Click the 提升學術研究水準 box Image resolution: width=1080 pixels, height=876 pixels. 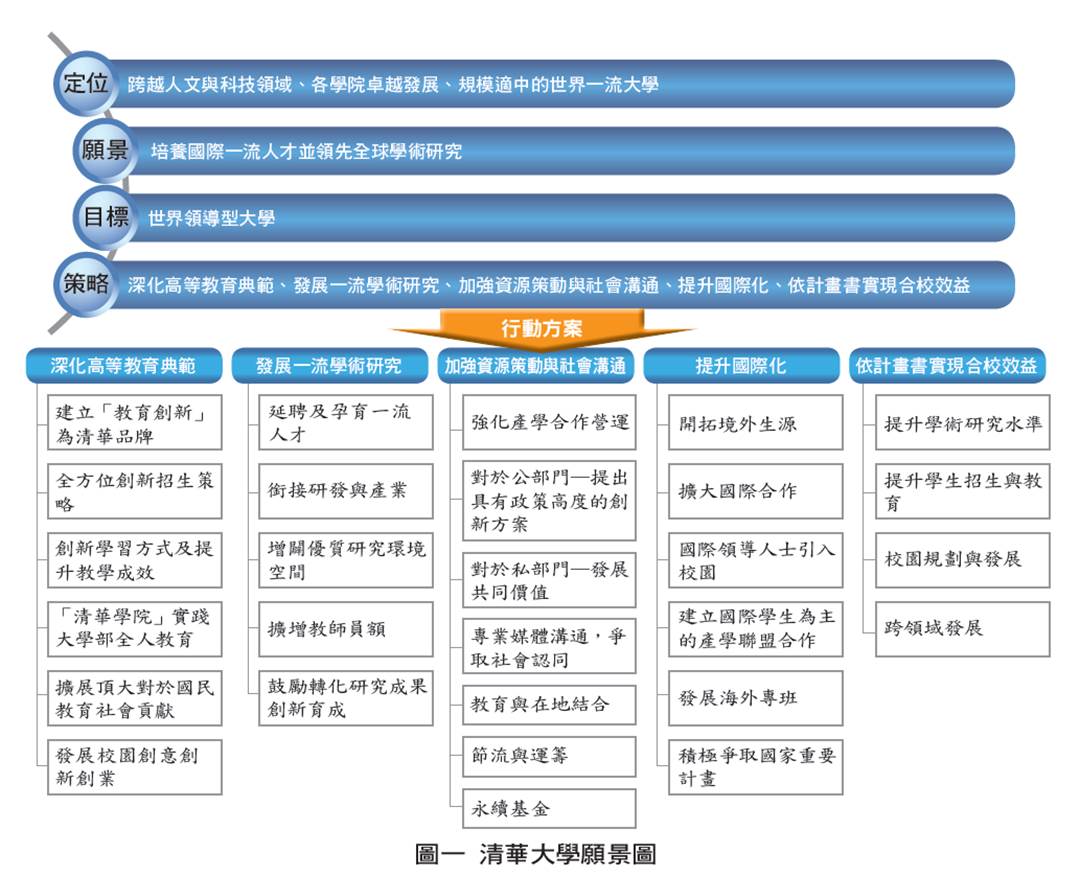[x=962, y=422]
